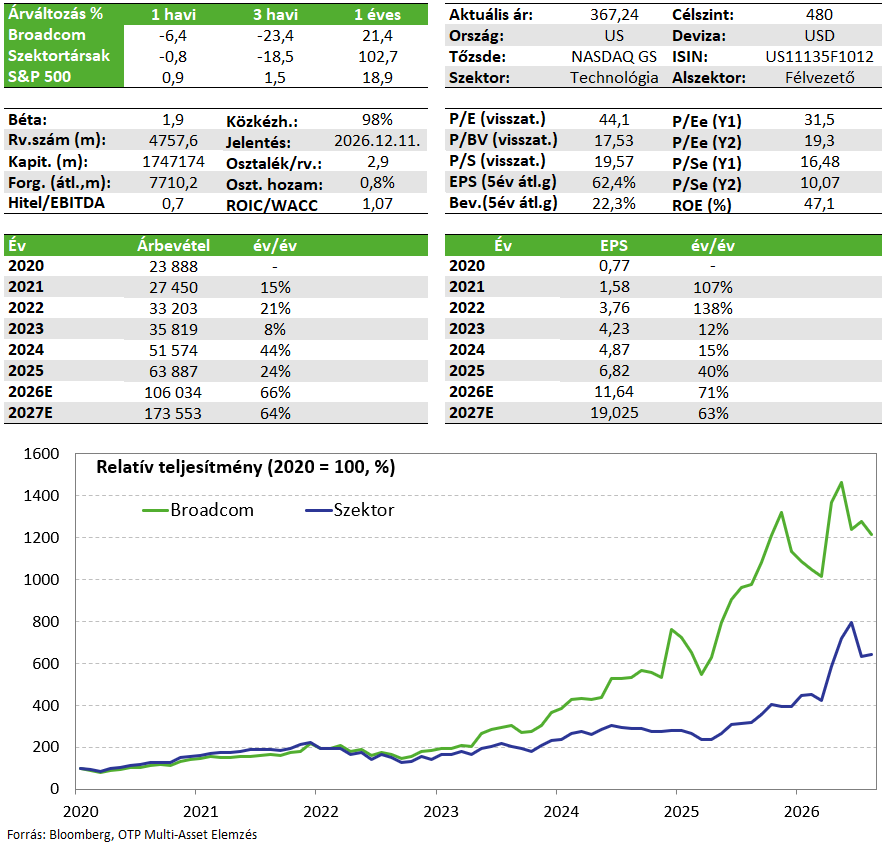Click the 2027E EPS value 19,025
888x846 pixels.
(x=614, y=413)
